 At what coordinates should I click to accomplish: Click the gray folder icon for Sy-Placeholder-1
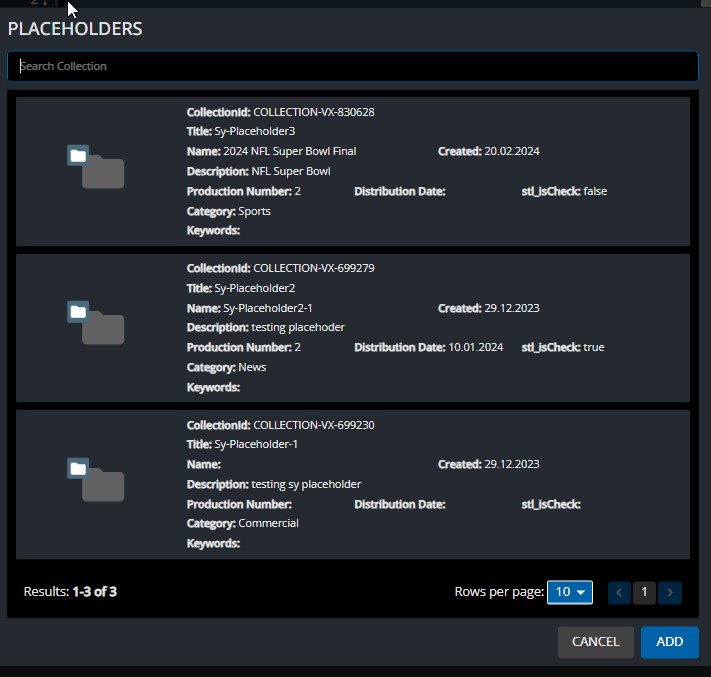point(102,486)
